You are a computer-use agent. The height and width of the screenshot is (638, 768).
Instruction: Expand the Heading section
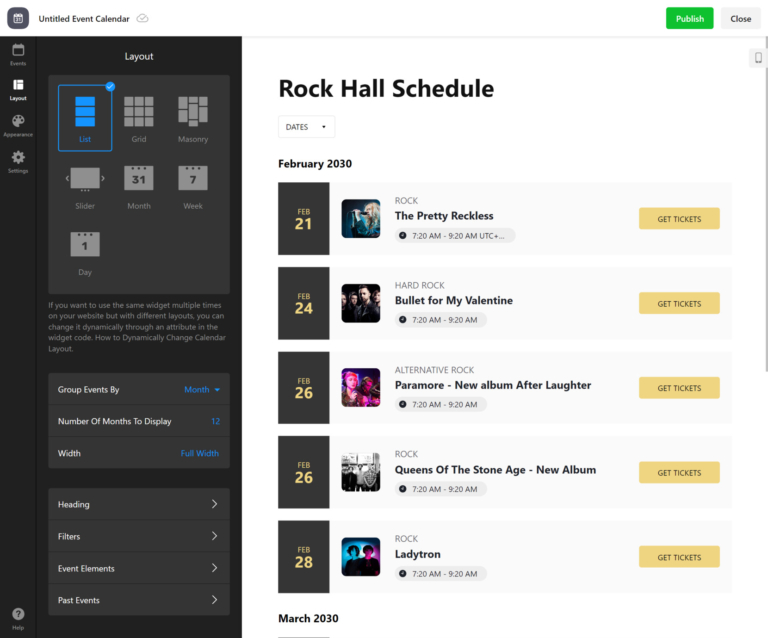[x=139, y=505]
